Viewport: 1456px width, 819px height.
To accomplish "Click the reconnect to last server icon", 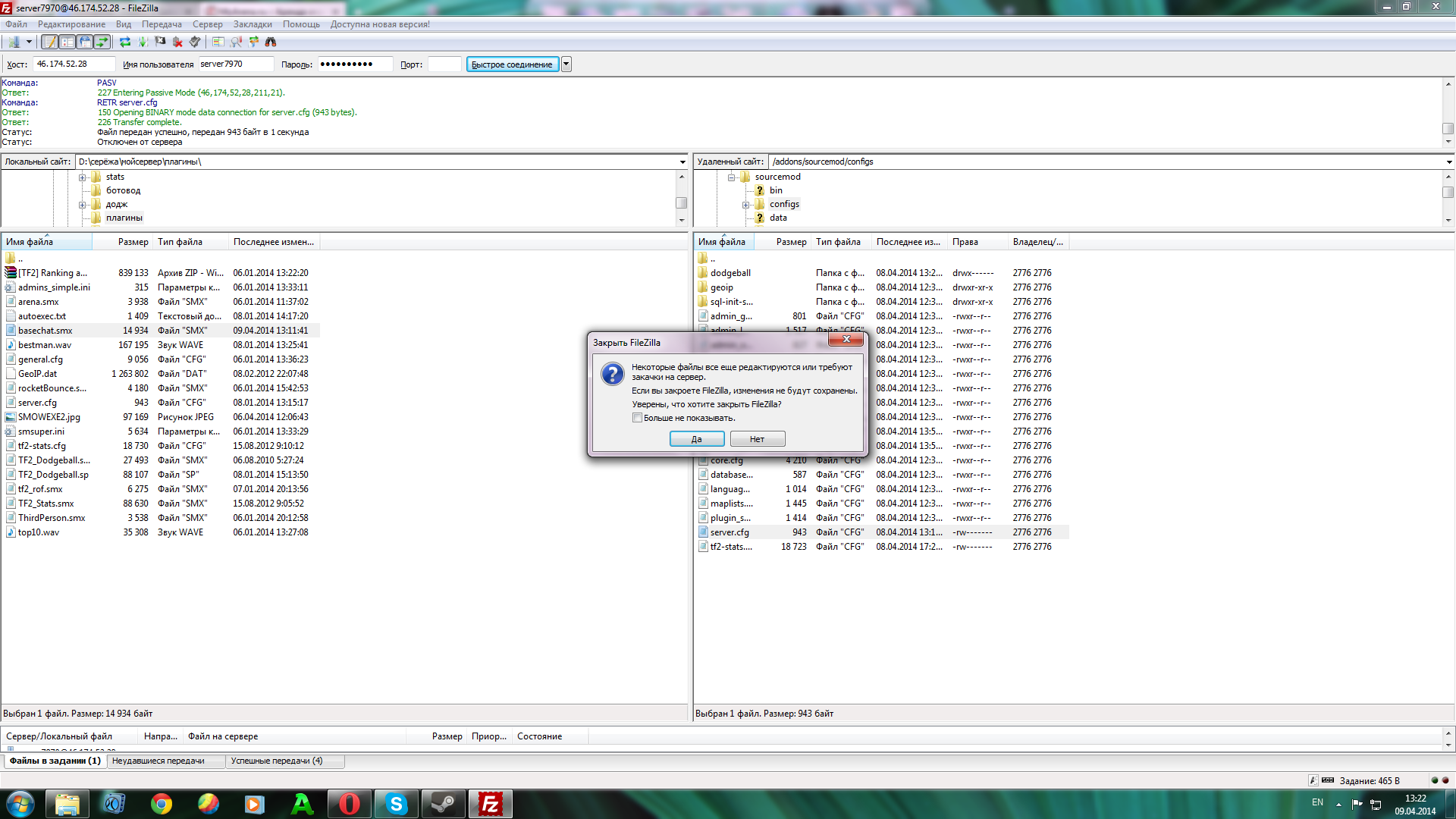I will (195, 42).
